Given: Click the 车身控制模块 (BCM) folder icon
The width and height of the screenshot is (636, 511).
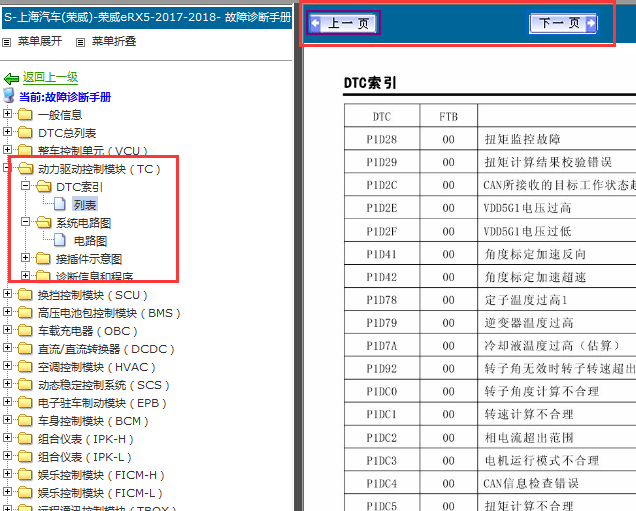Looking at the screenshot, I should [25, 421].
